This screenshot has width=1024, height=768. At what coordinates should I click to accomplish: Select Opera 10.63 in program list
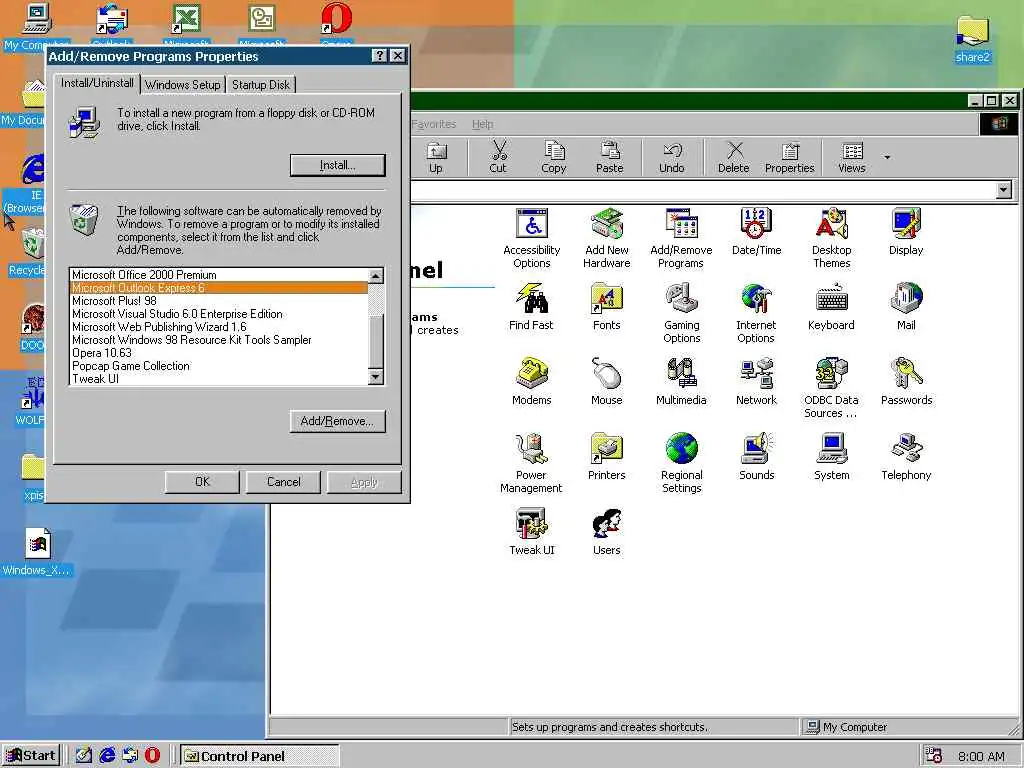point(218,353)
